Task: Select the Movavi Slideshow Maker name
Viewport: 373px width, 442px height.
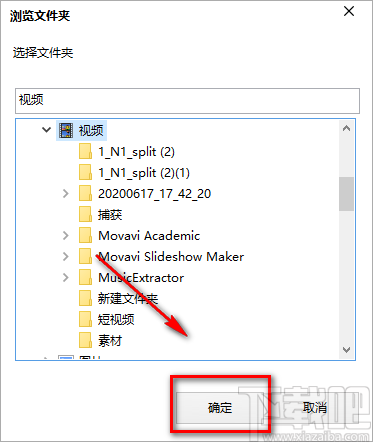Action: [171, 257]
